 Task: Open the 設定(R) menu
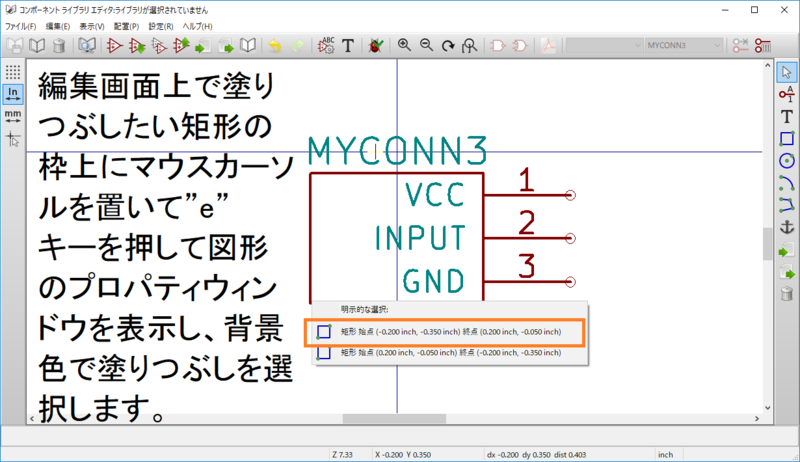[161, 26]
